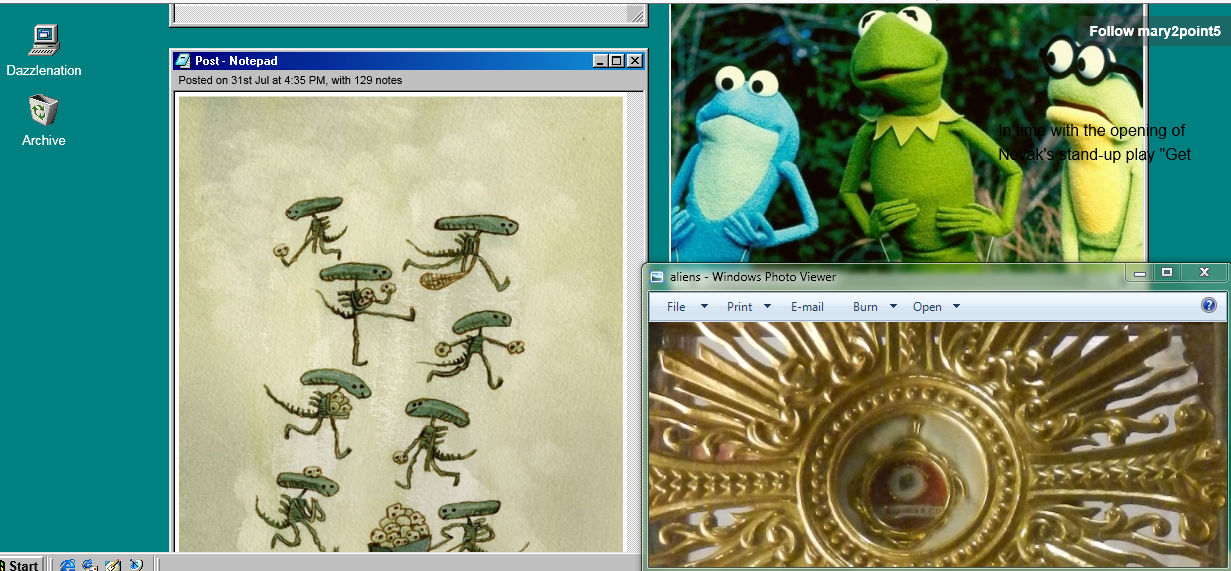Click the View Channels quick launch icon
The image size is (1231, 571).
(136, 565)
